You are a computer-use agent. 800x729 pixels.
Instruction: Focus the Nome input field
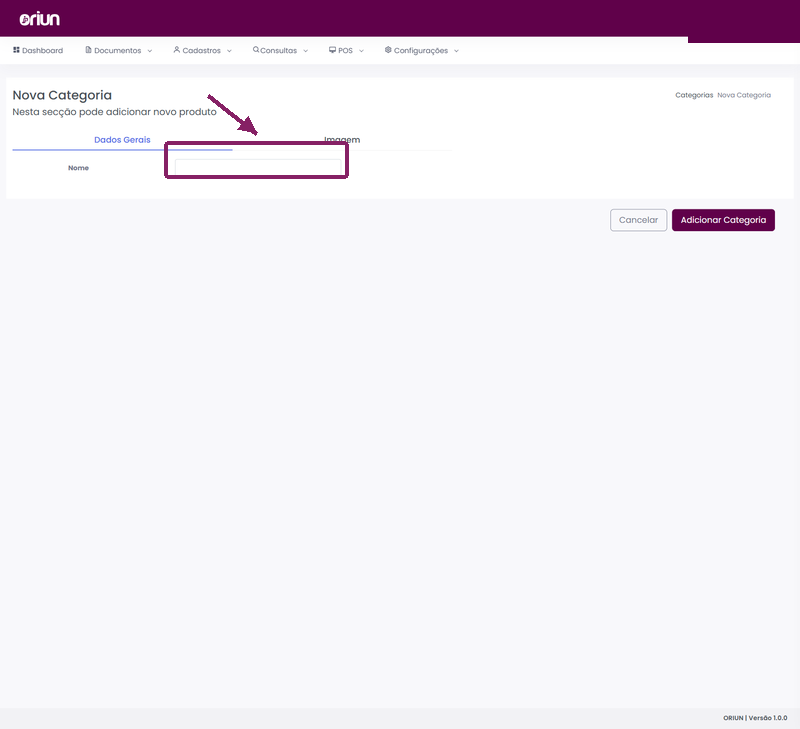pos(258,167)
